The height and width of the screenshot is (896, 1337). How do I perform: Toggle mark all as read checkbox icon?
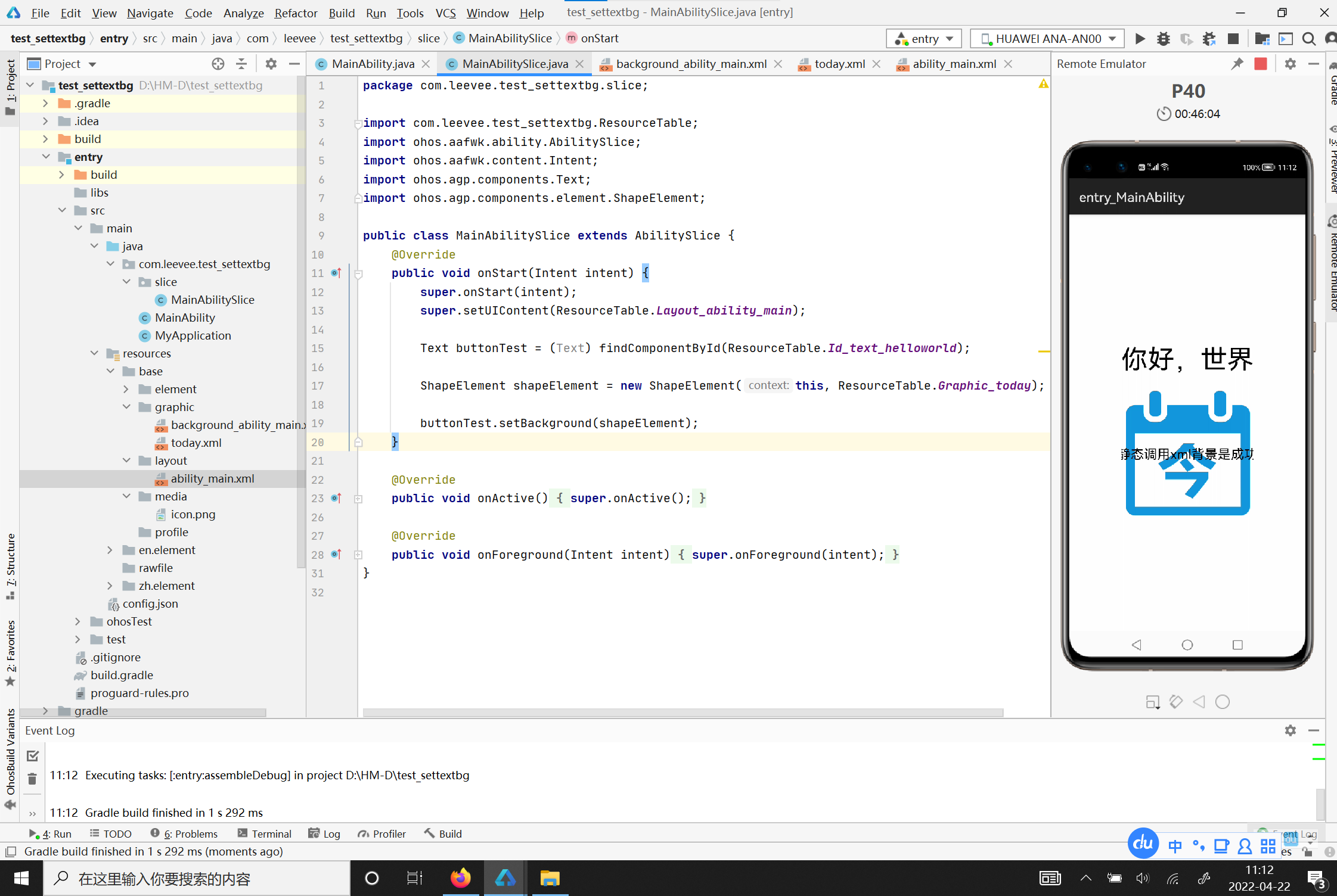[x=33, y=756]
